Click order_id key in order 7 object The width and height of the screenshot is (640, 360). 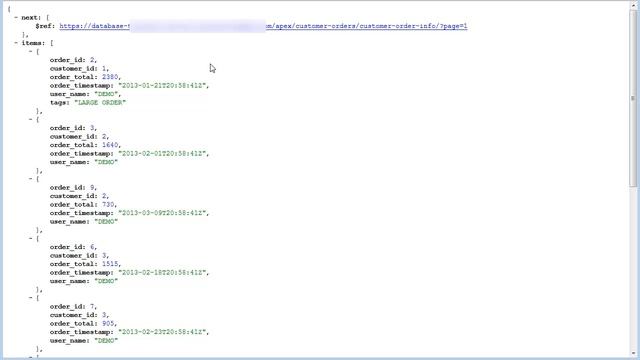67,307
